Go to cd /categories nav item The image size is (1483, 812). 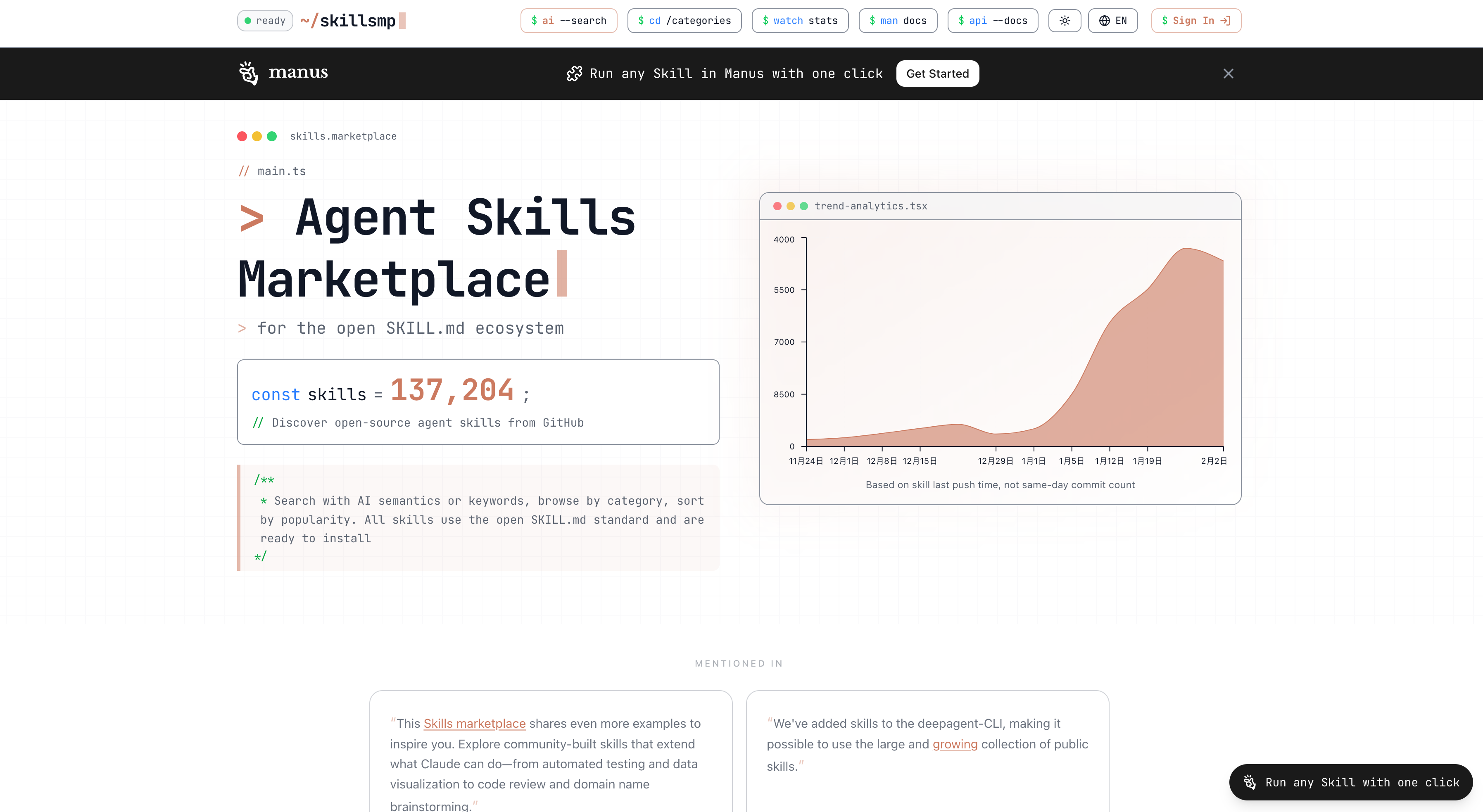[x=684, y=21]
